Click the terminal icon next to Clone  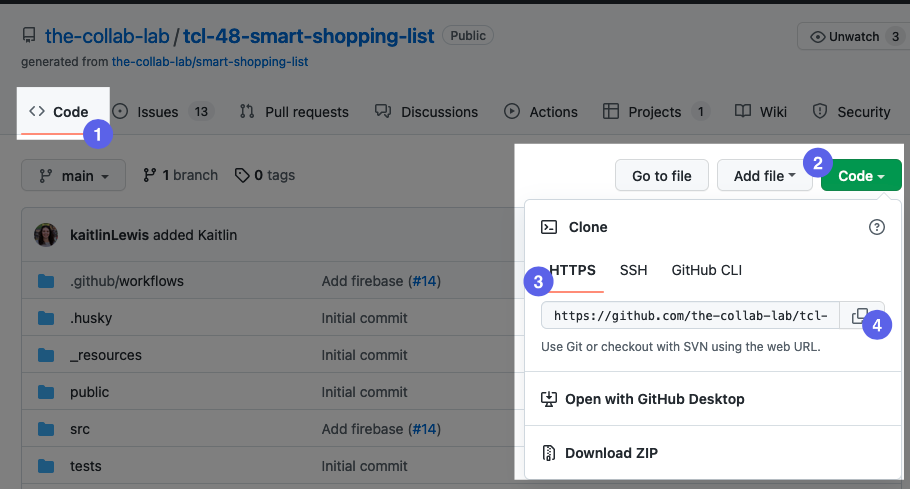[549, 227]
